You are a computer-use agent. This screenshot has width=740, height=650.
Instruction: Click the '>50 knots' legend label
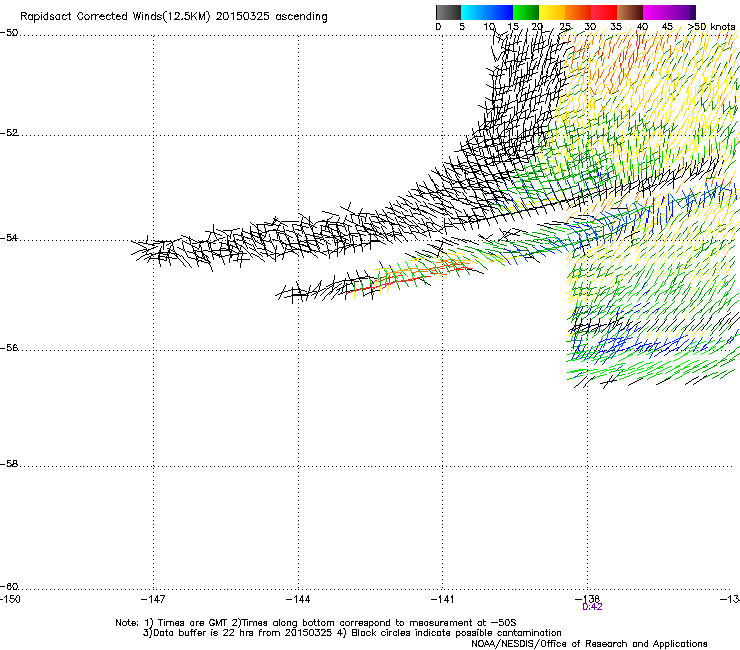tap(711, 27)
